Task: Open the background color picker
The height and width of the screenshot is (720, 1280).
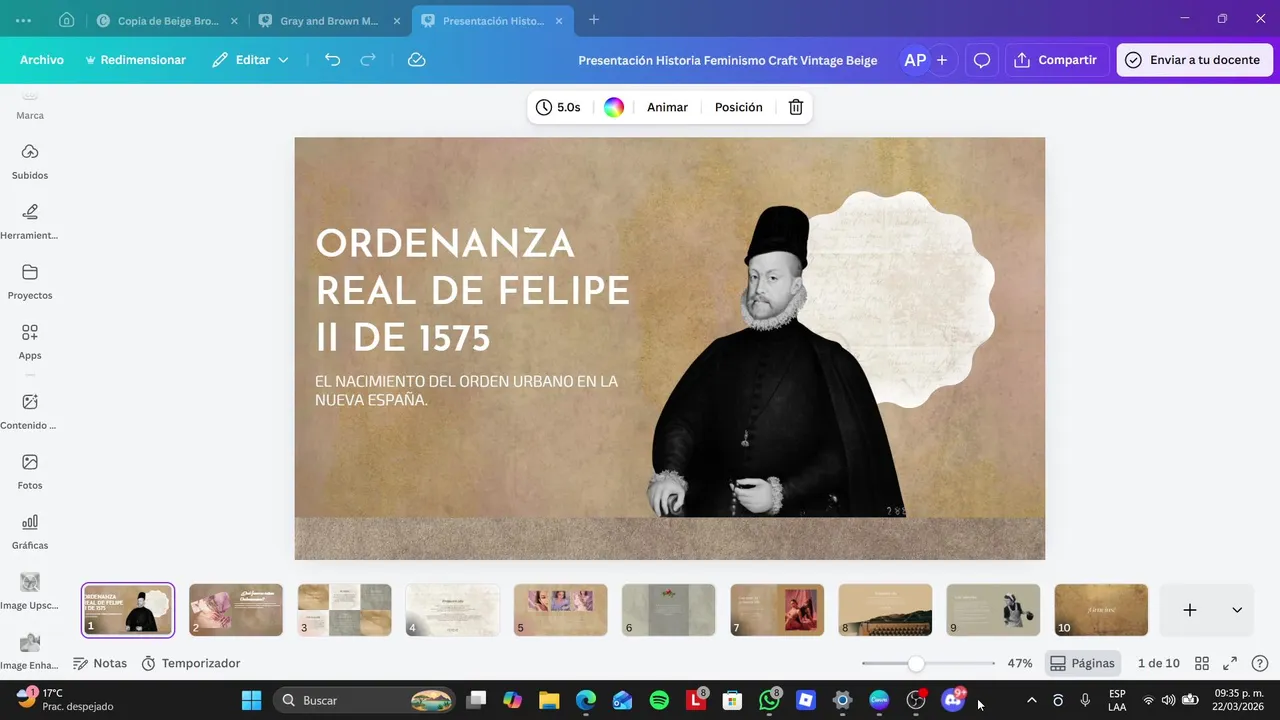Action: coord(614,107)
